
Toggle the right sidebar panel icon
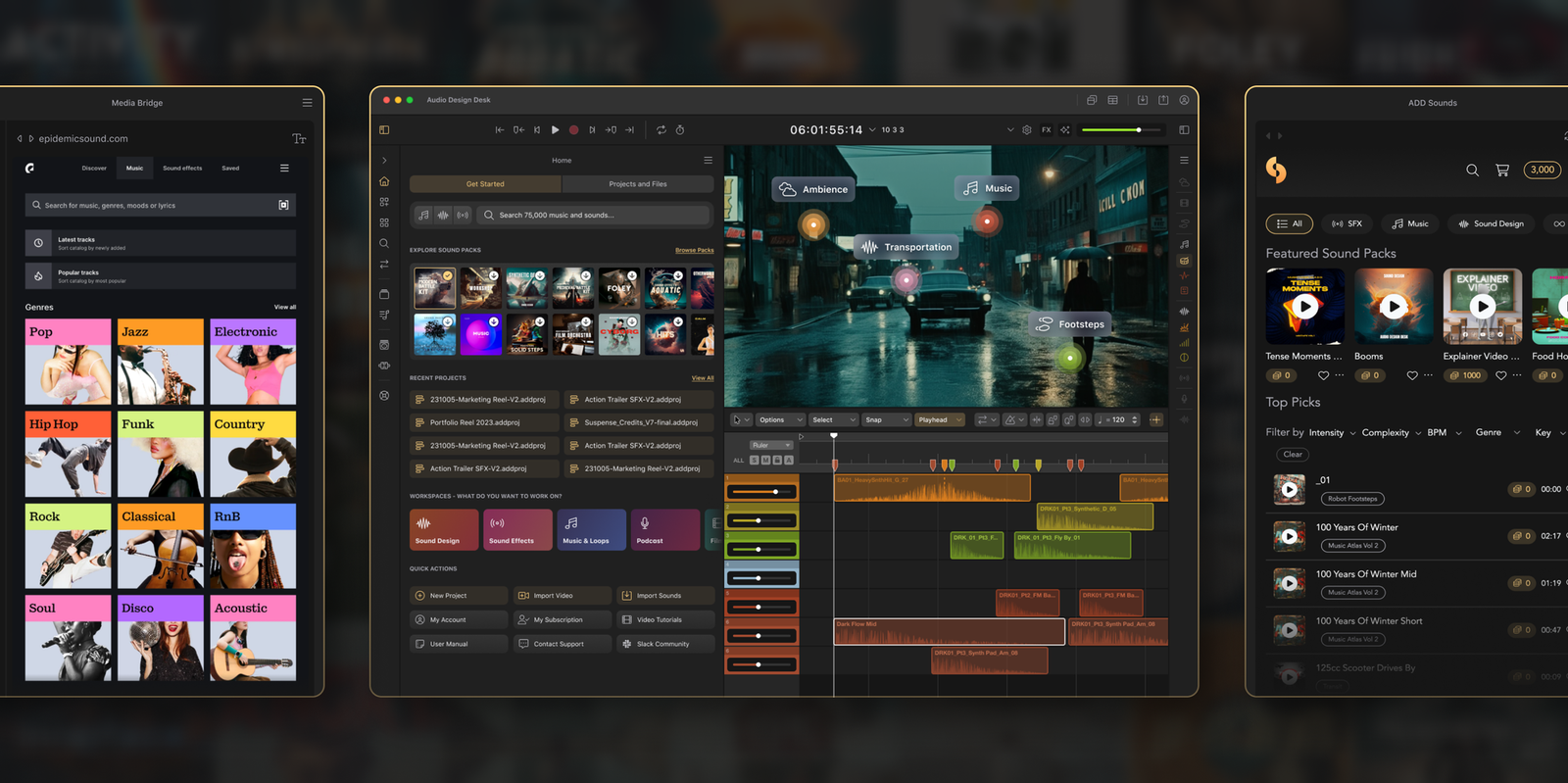pyautogui.click(x=1184, y=129)
